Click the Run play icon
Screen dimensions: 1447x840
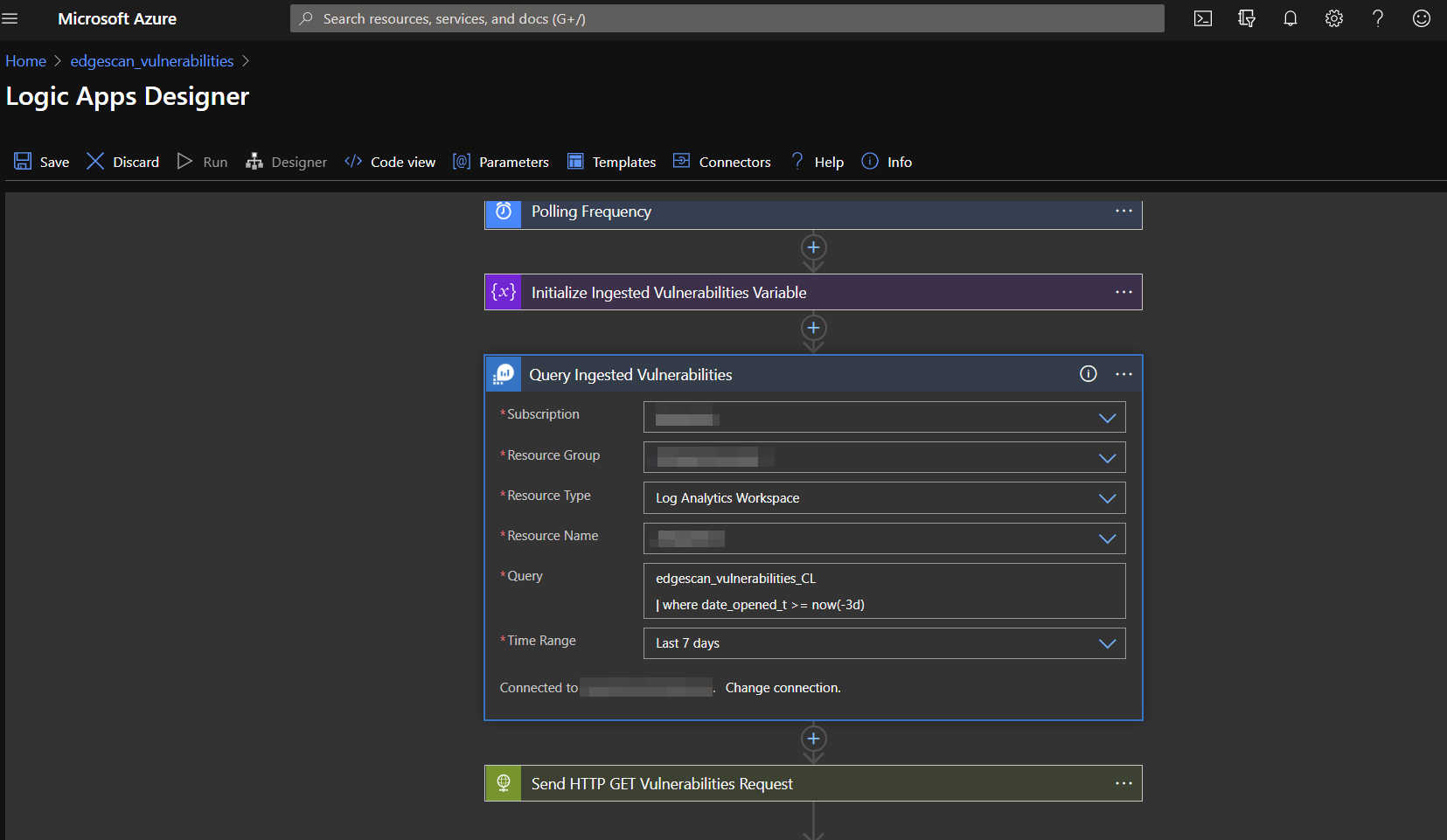184,161
